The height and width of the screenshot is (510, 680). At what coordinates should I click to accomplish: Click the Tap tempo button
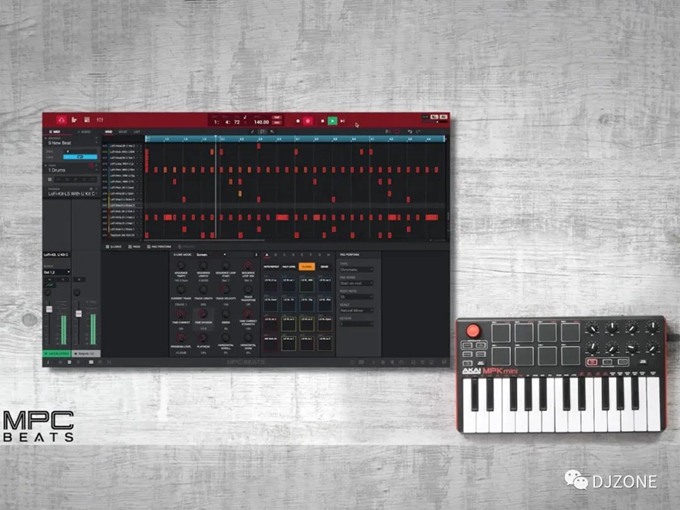pos(276,118)
